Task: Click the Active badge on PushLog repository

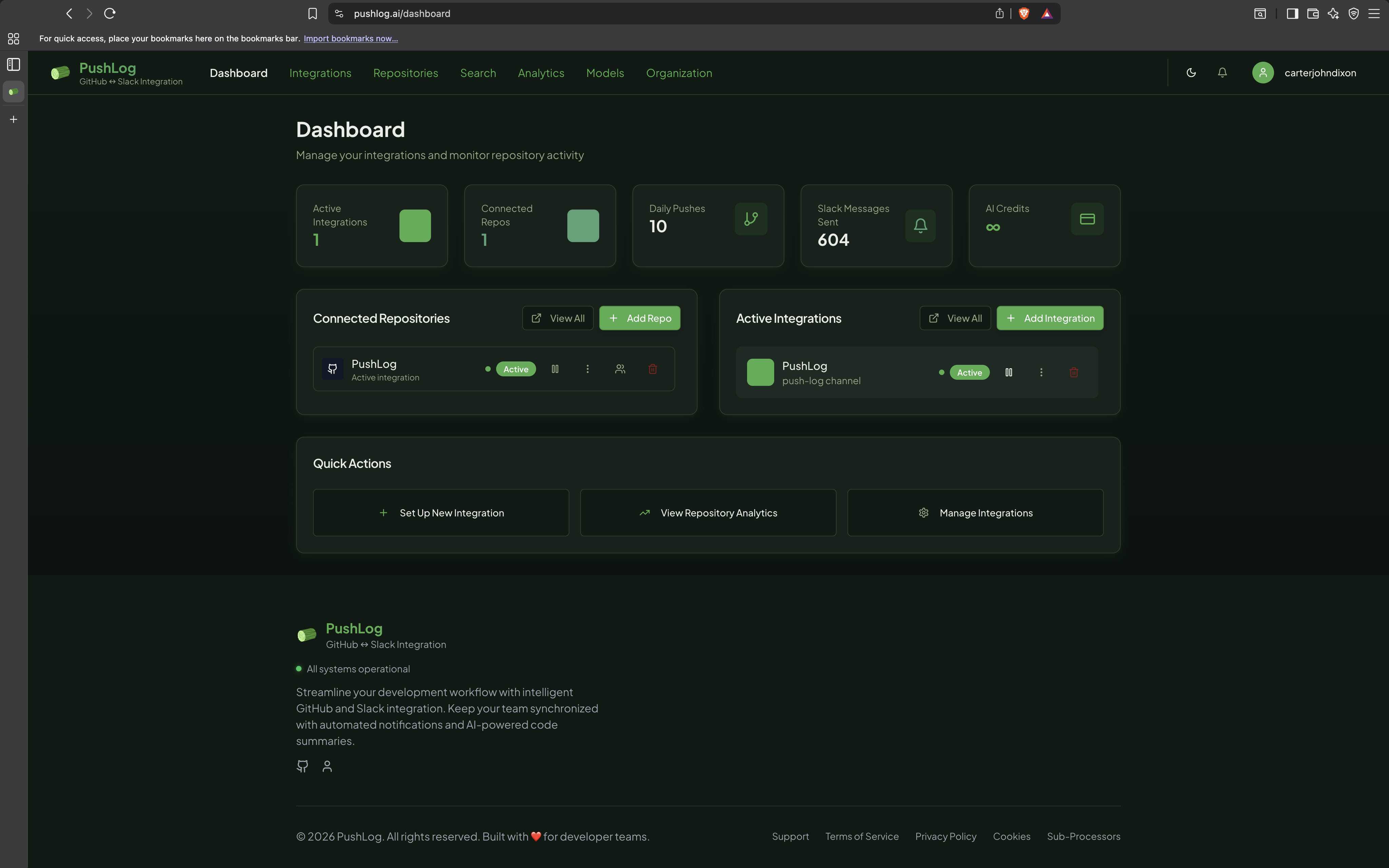Action: 516,369
